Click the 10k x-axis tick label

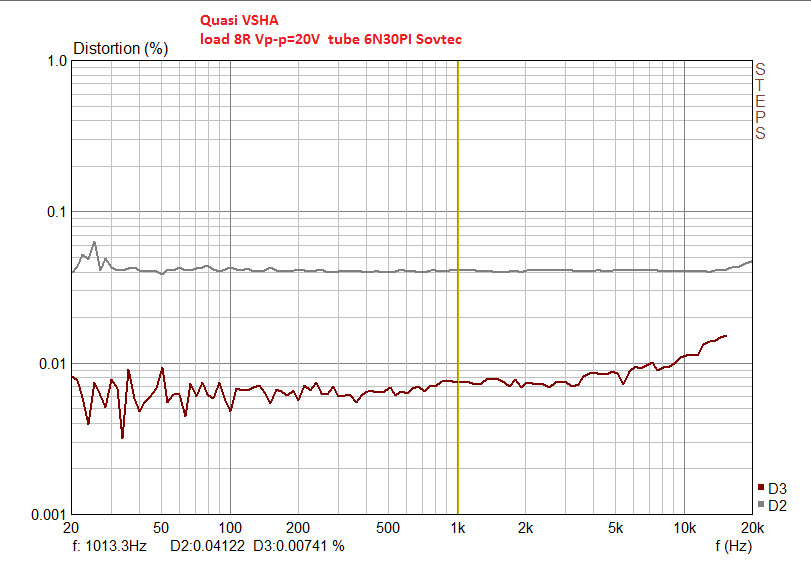tap(684, 528)
